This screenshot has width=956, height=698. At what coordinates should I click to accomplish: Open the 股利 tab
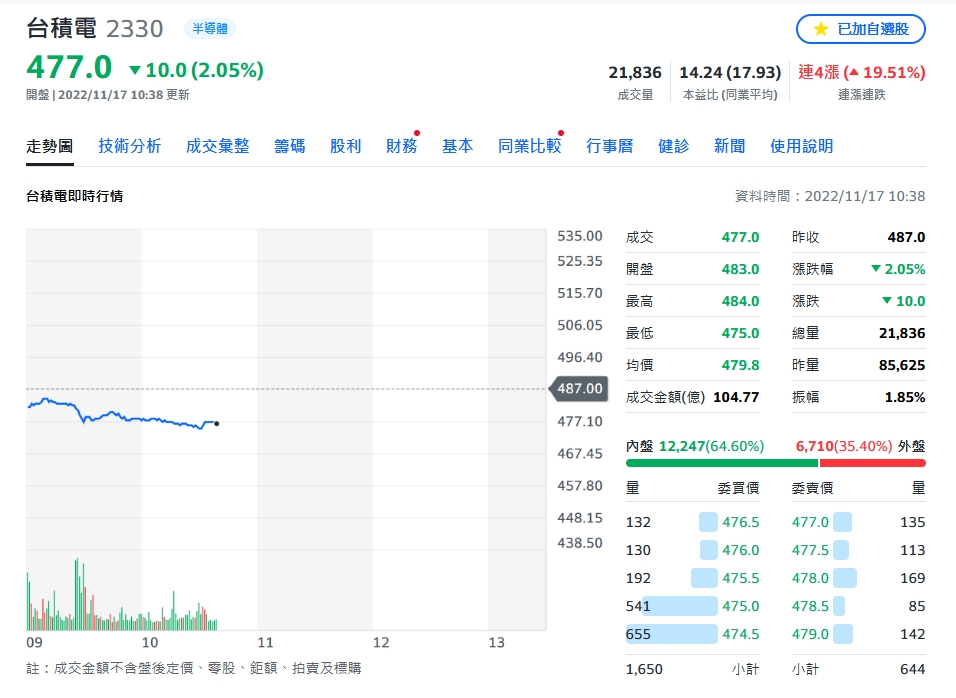click(x=346, y=146)
